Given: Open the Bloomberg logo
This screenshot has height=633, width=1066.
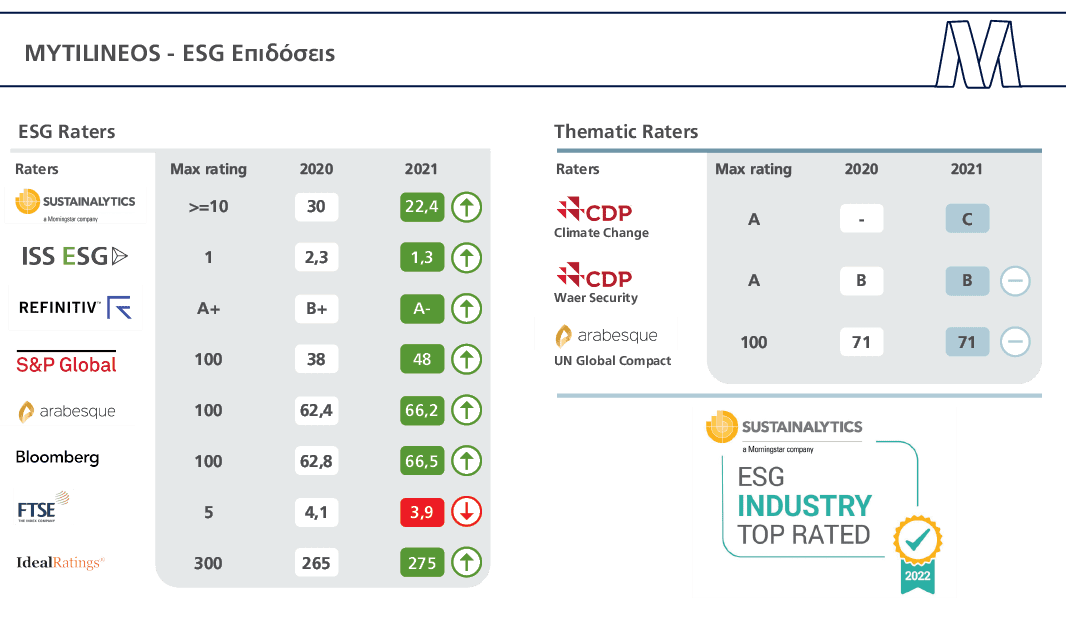Looking at the screenshot, I should coord(57,457).
